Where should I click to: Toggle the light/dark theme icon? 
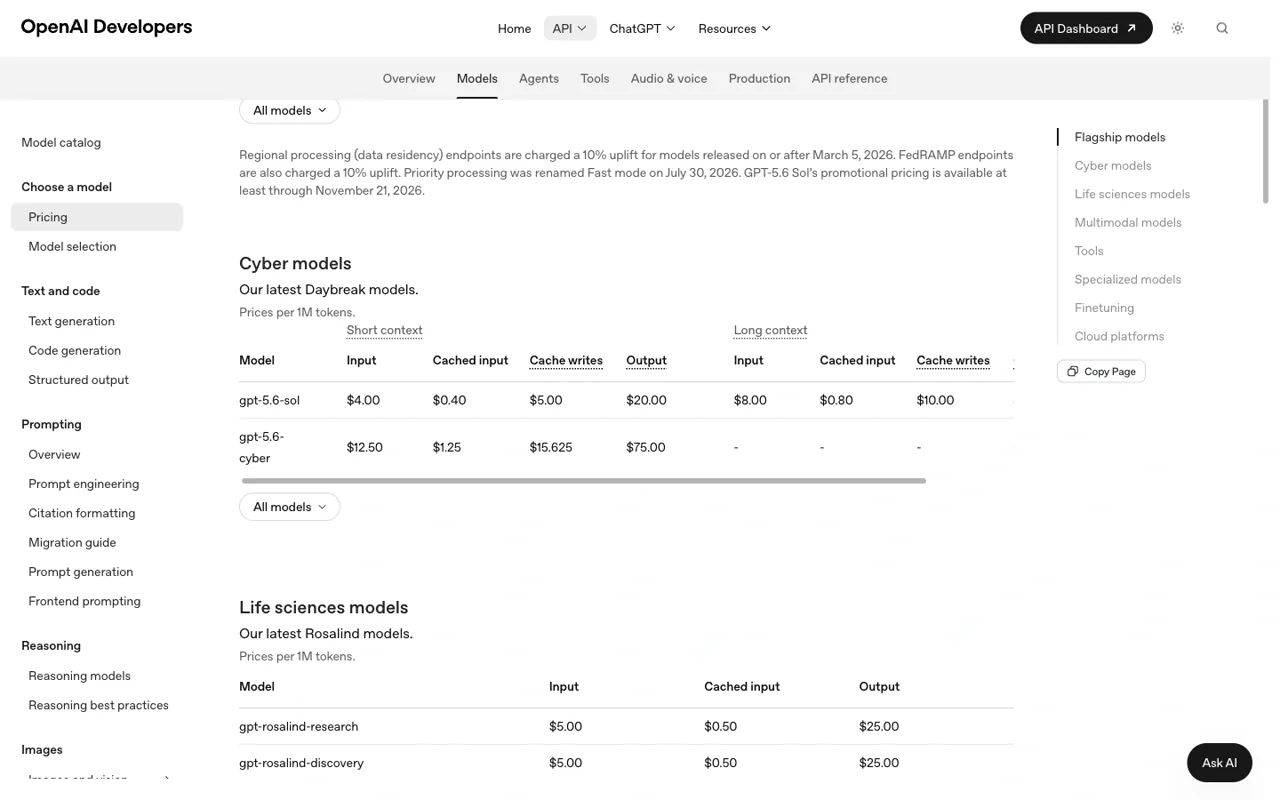click(x=1178, y=28)
